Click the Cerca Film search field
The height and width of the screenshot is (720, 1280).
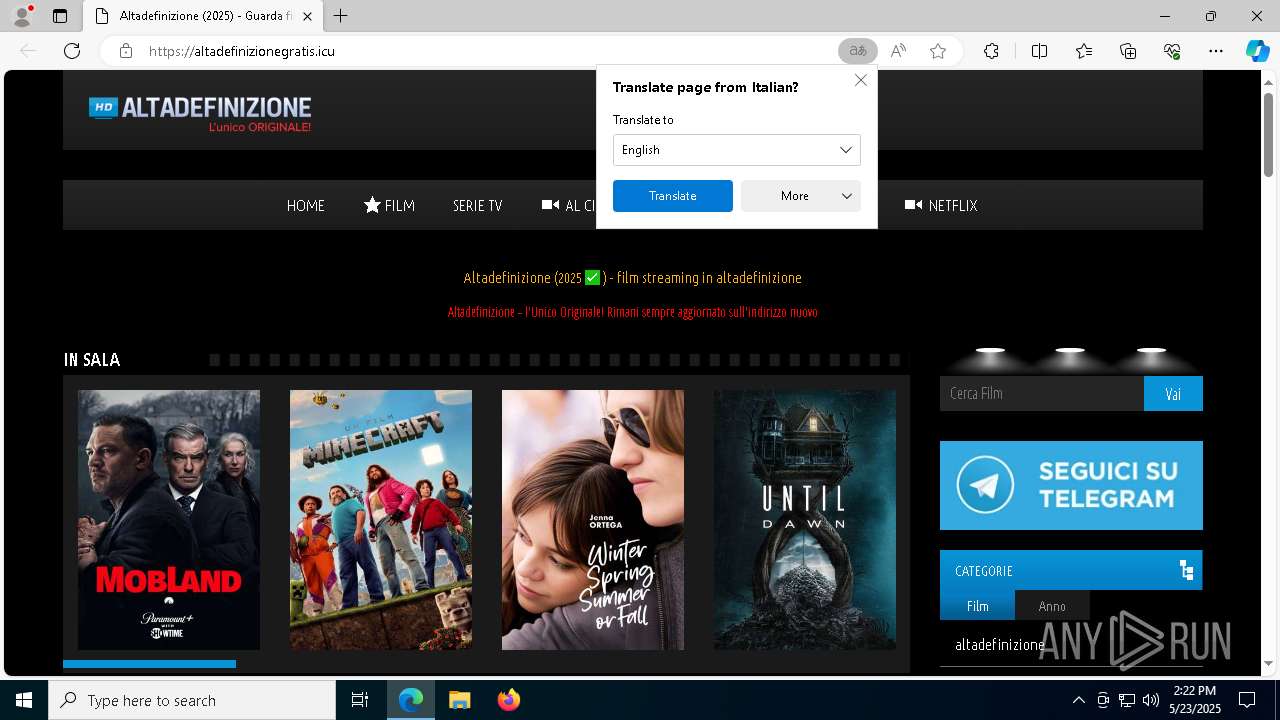coord(1042,393)
